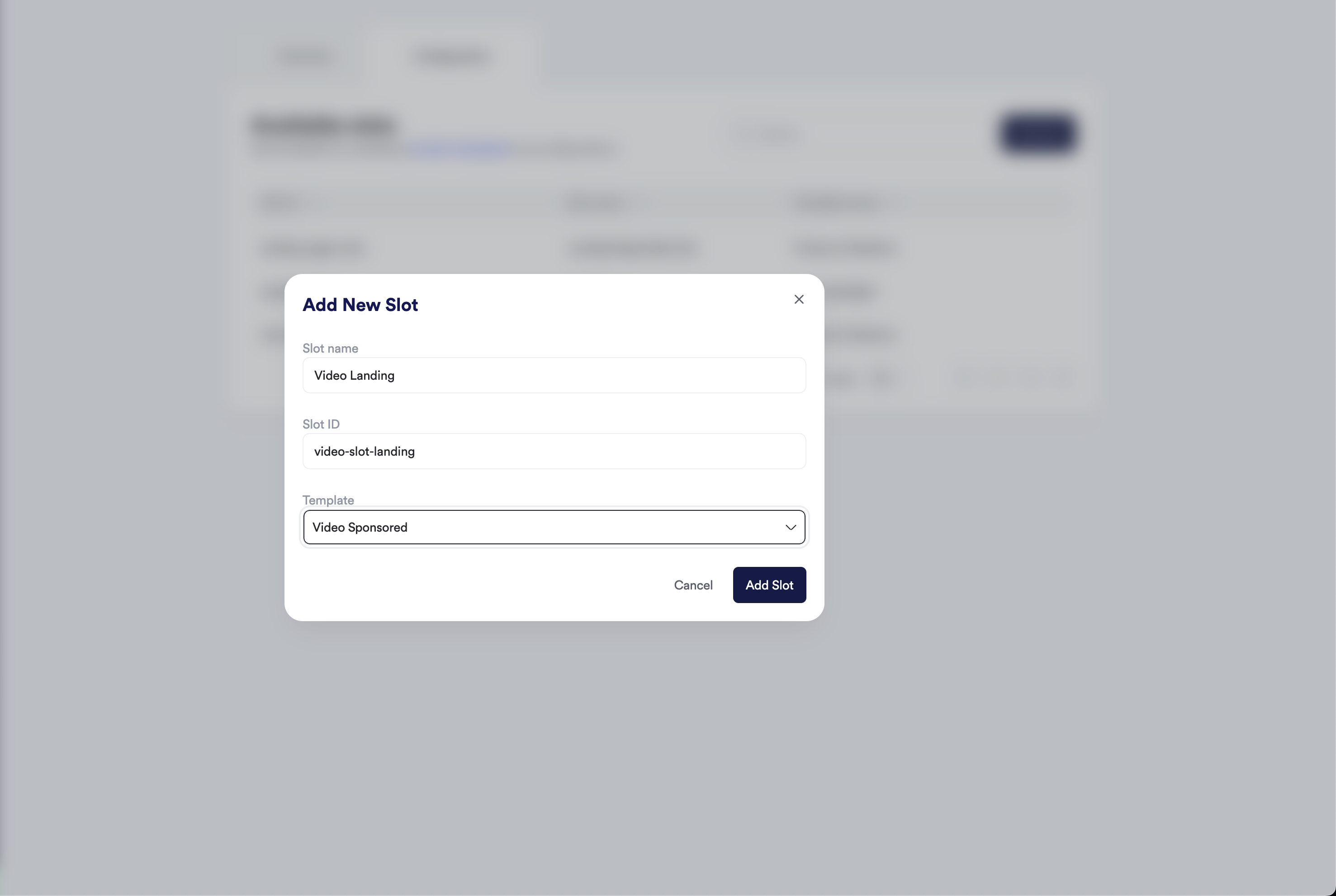Click the Template label

[327, 500]
